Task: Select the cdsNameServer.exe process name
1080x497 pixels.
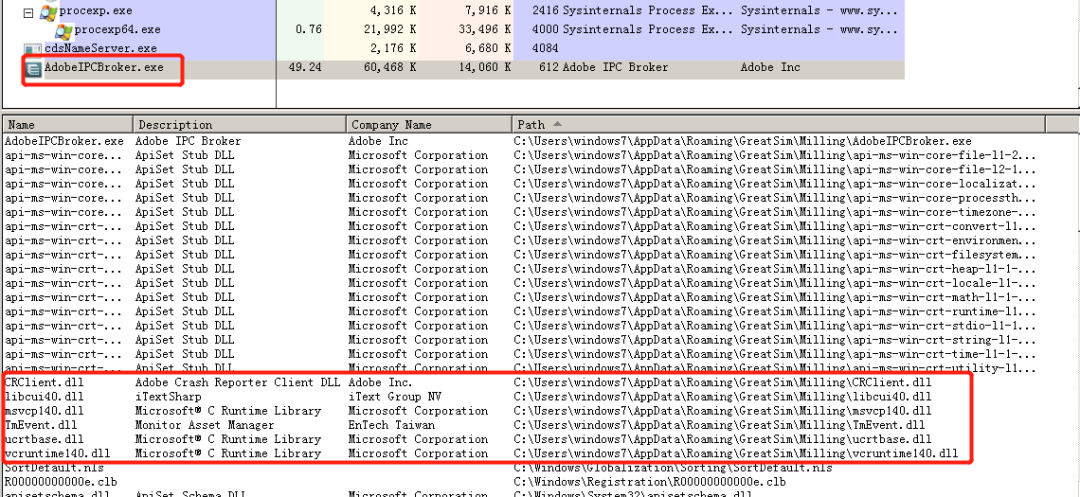Action: coord(100,49)
